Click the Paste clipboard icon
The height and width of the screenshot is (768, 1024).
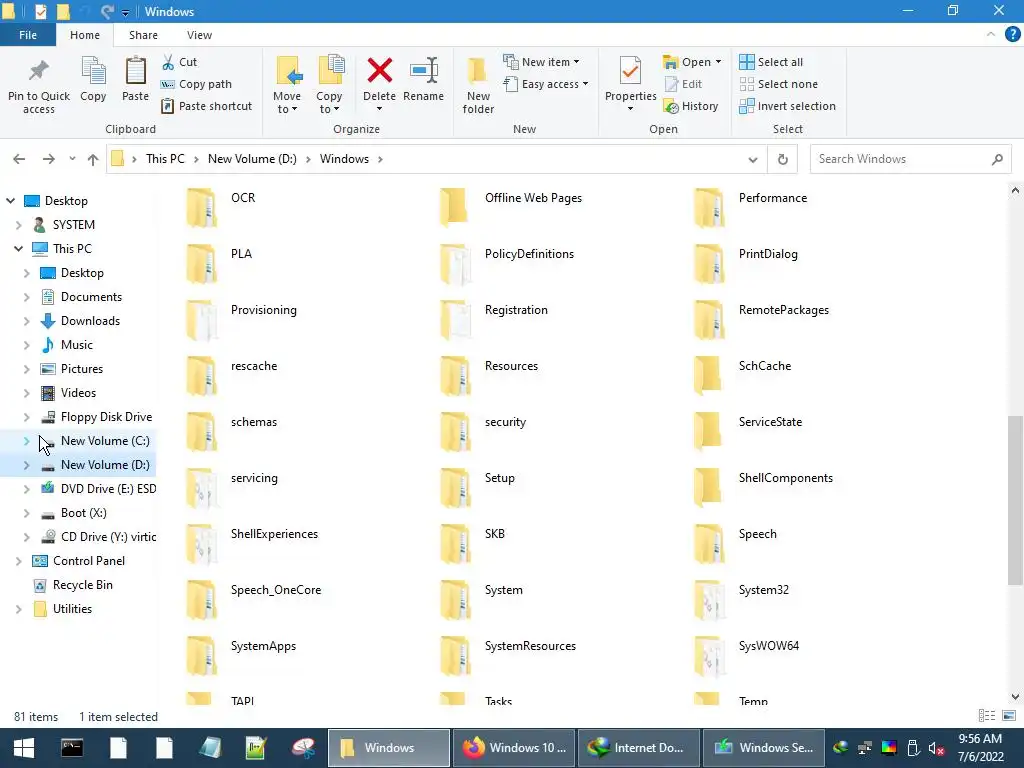tap(135, 71)
